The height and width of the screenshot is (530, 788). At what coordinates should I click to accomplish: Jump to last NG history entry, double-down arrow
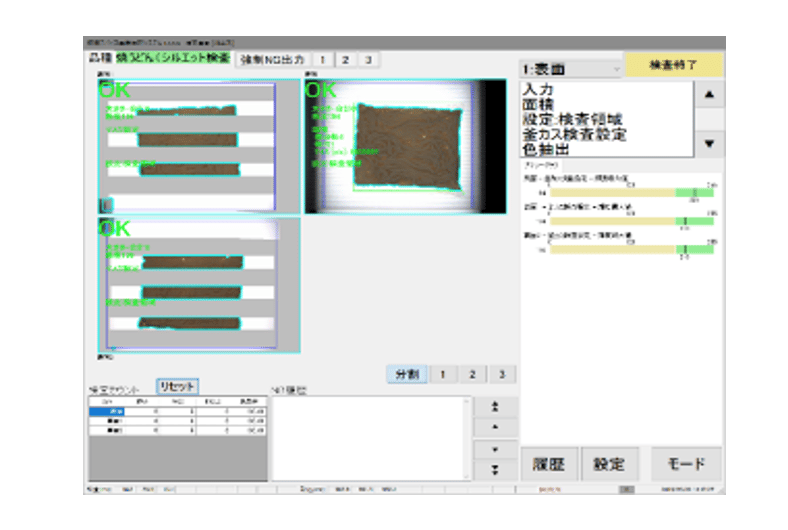tap(495, 470)
